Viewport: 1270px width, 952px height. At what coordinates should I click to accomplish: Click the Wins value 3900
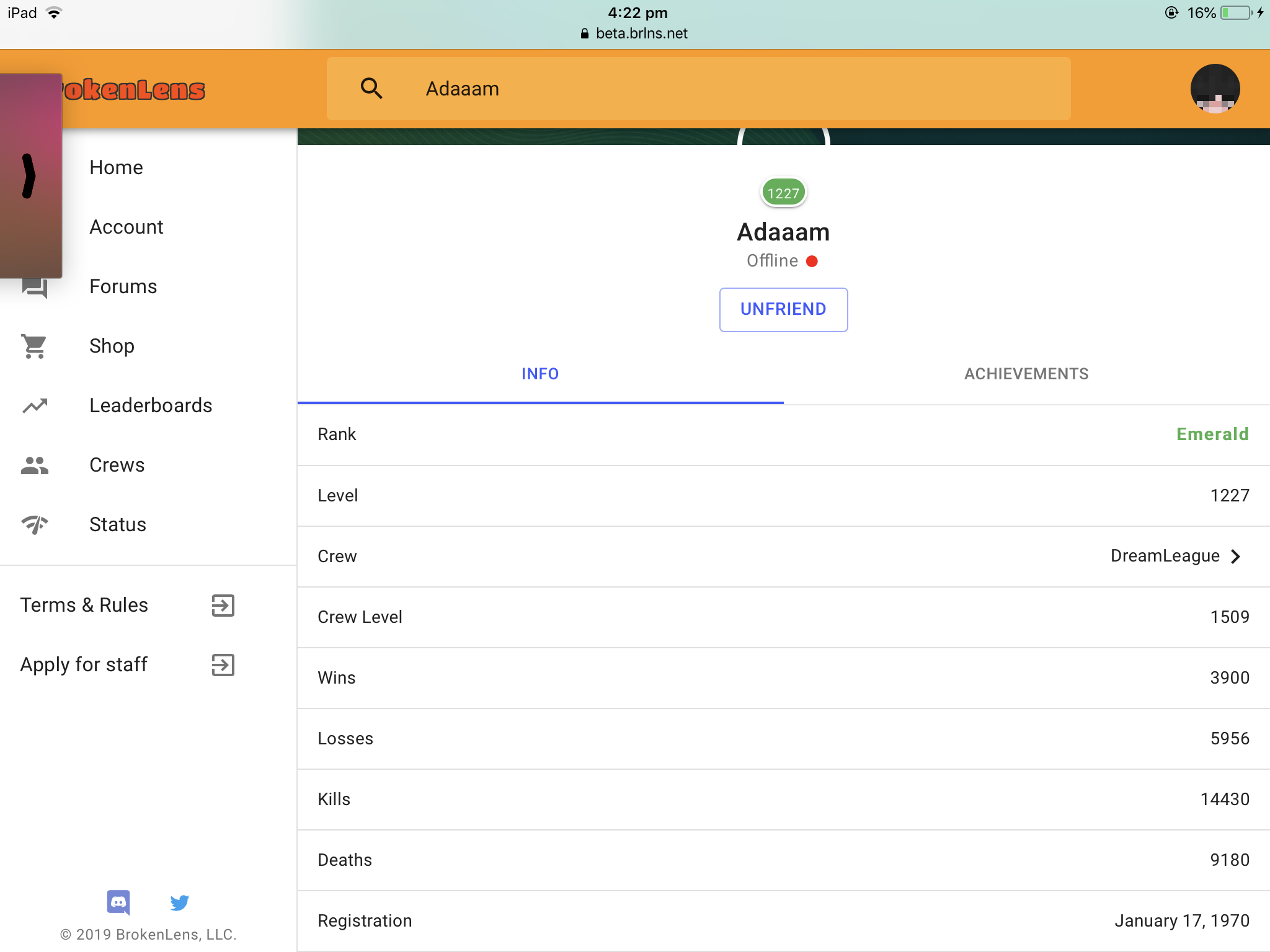pyautogui.click(x=1230, y=677)
